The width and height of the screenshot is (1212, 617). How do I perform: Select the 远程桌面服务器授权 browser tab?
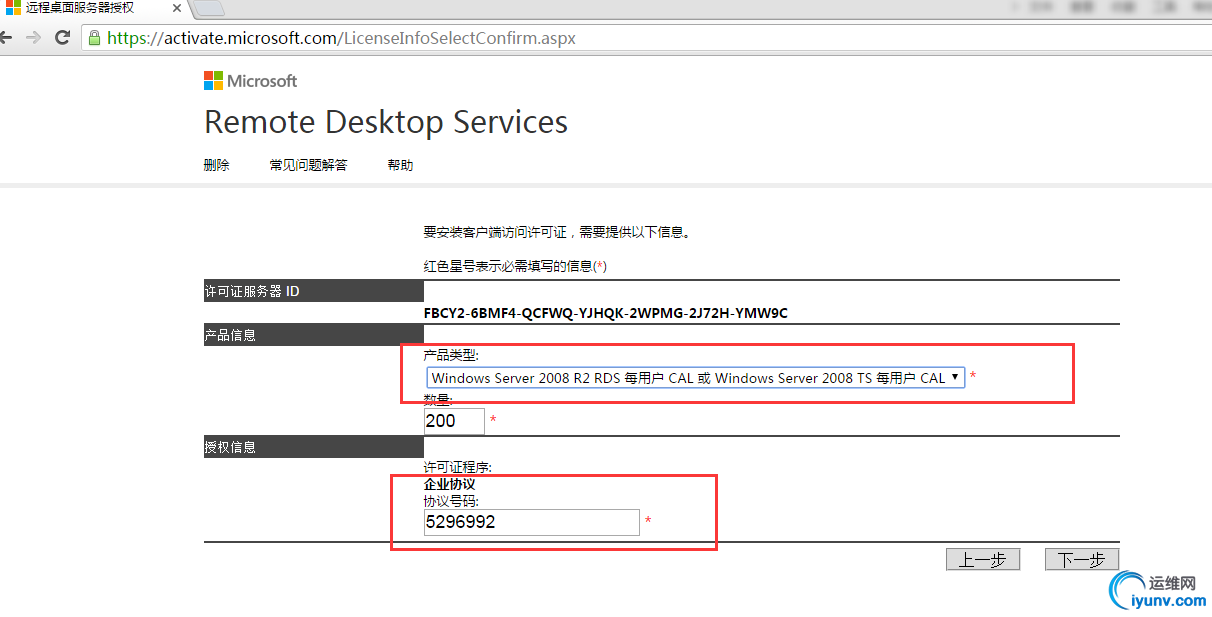(x=92, y=9)
